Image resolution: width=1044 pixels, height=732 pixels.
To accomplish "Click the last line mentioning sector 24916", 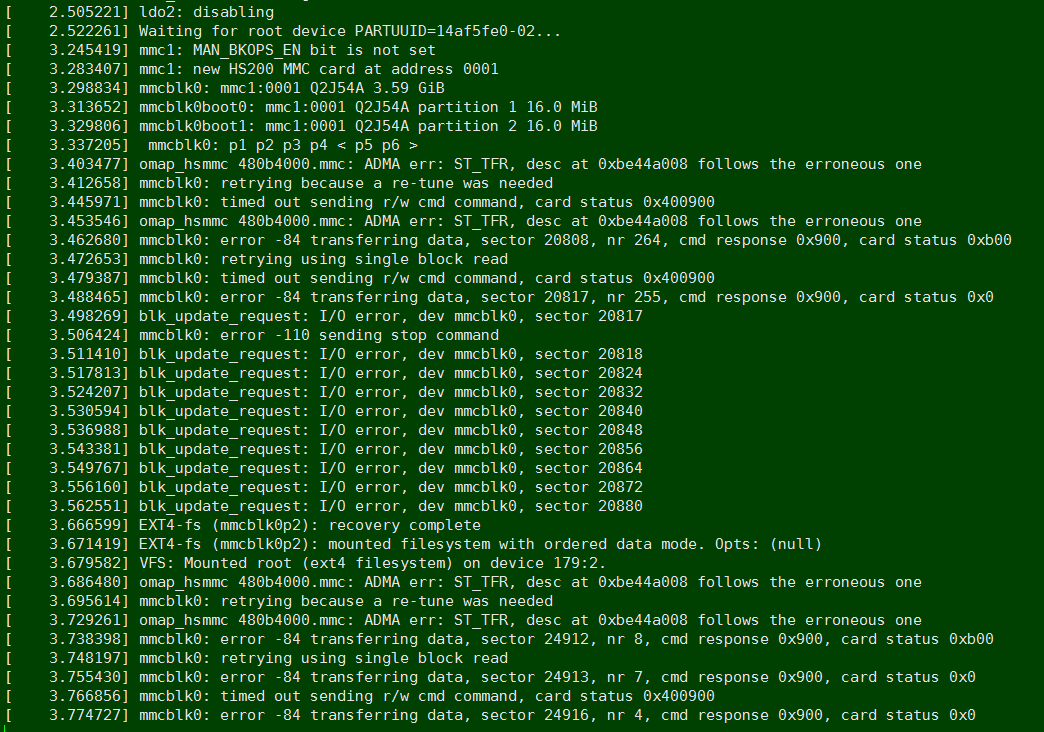I will coord(556,715).
